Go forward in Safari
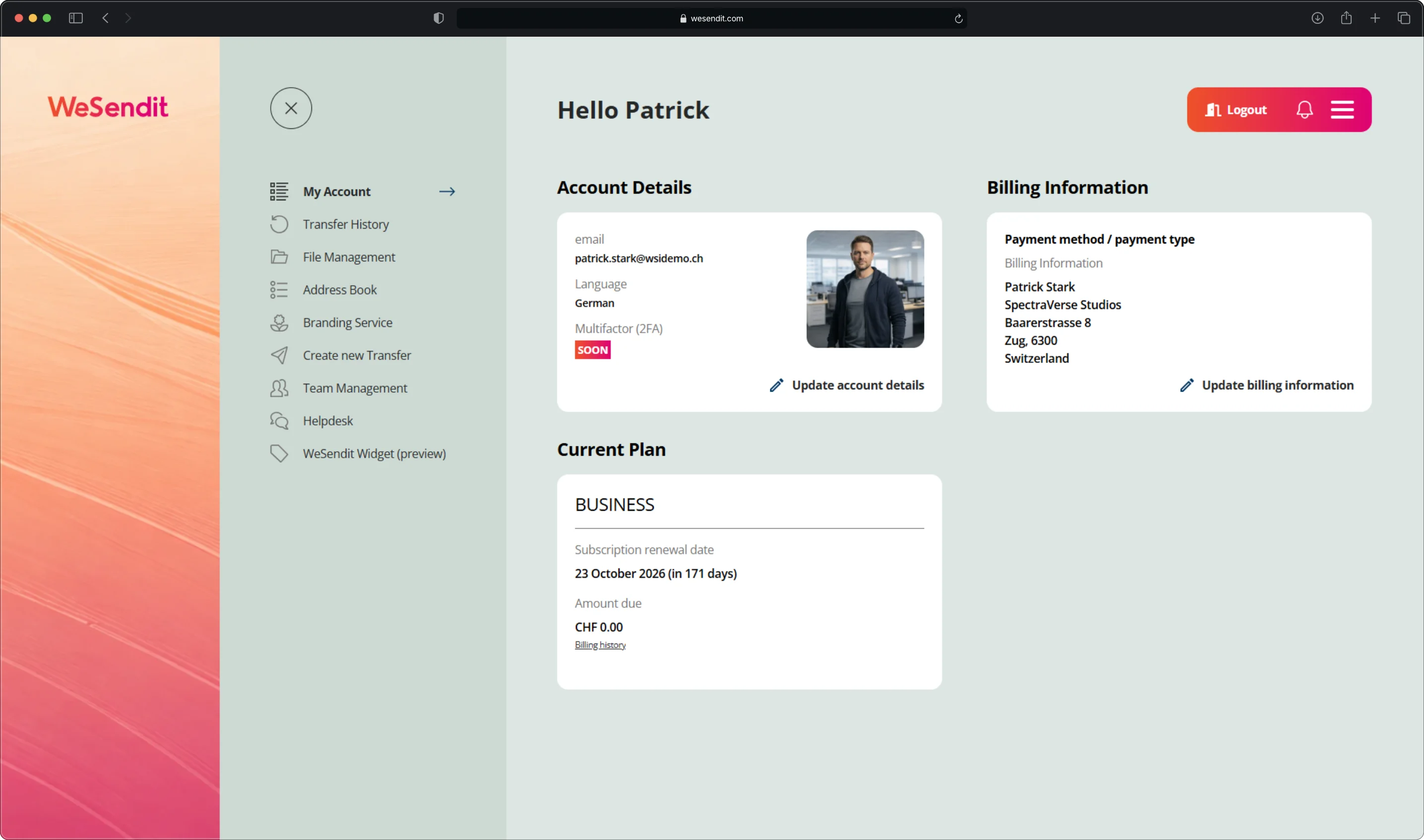Viewport: 1424px width, 840px height. click(128, 18)
